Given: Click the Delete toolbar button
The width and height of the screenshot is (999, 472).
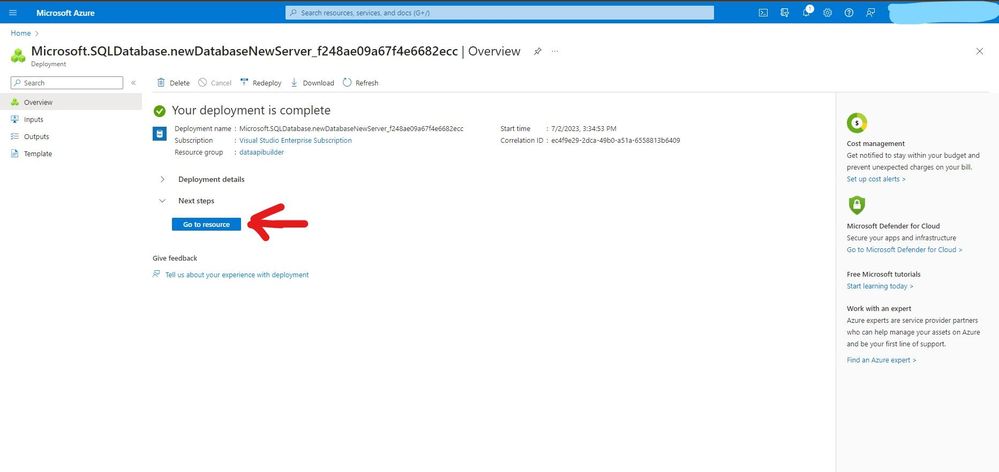Looking at the screenshot, I should 173,83.
